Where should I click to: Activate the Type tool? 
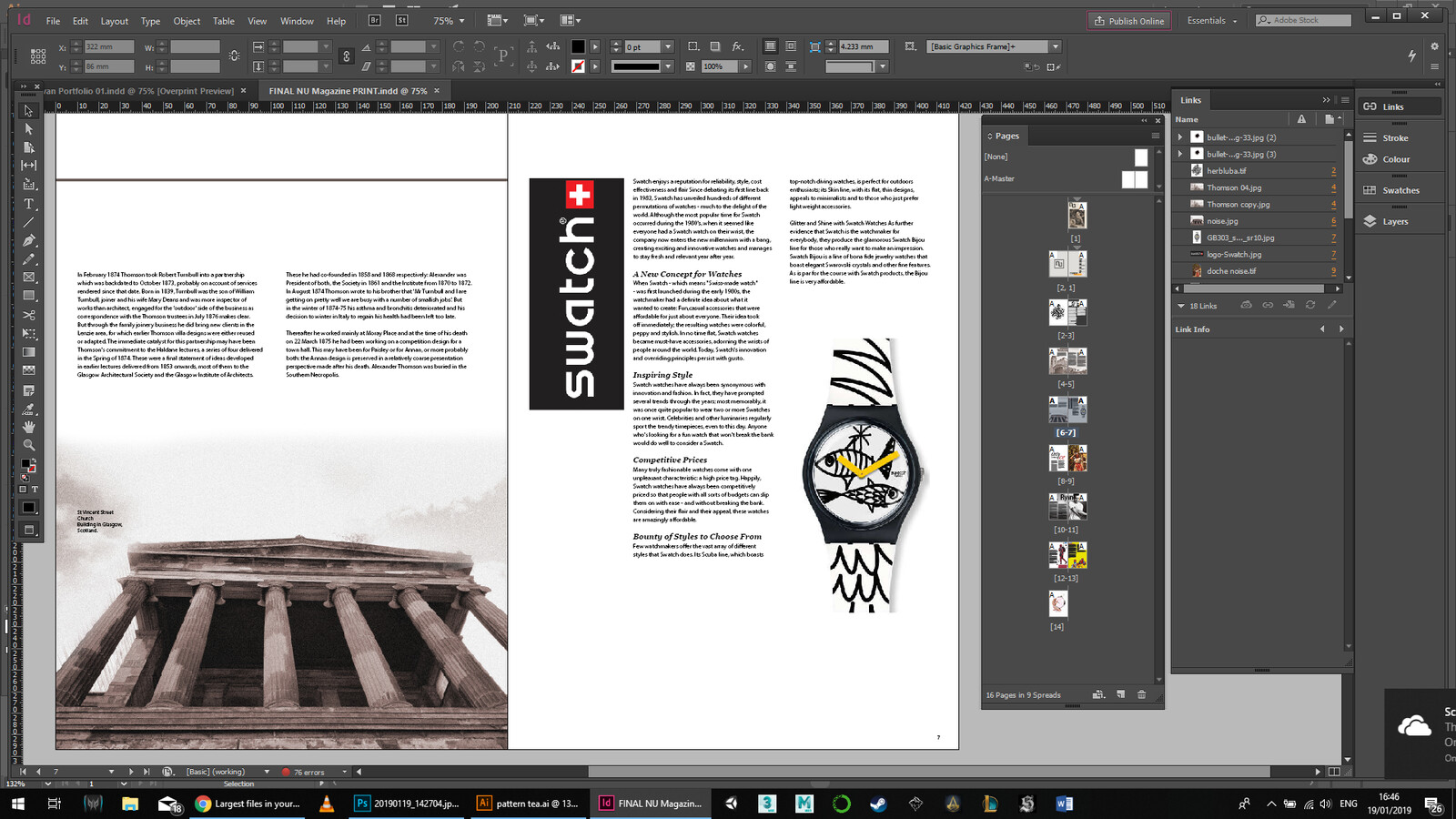pos(28,204)
